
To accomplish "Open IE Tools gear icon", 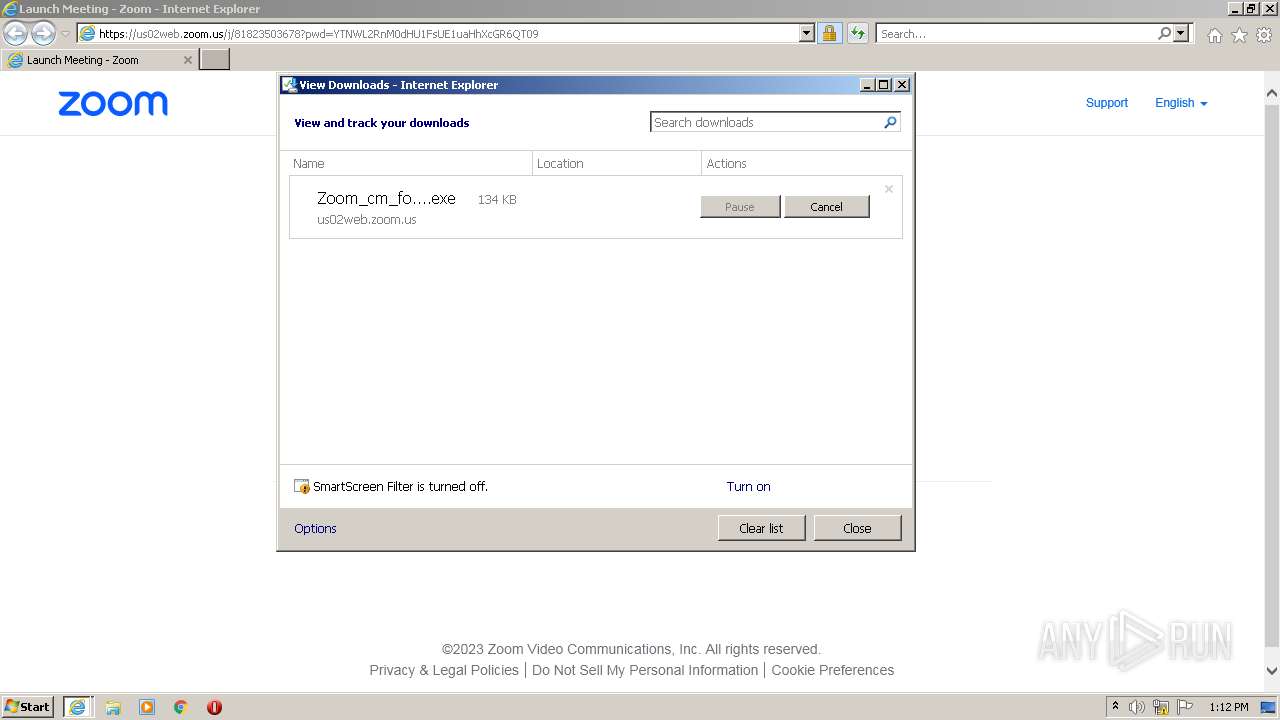I will pyautogui.click(x=1264, y=35).
